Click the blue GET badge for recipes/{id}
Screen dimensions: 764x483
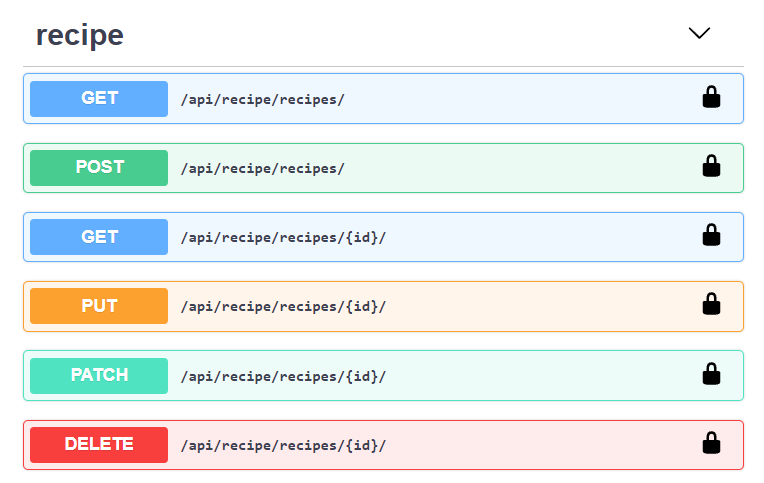pos(99,237)
